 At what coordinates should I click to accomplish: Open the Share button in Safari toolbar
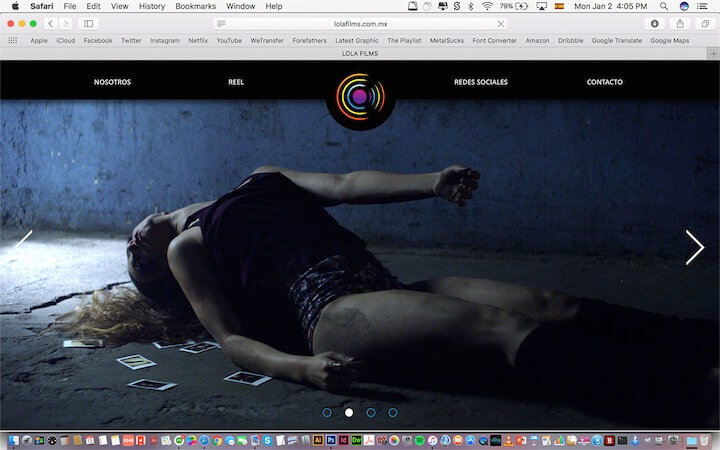pyautogui.click(x=680, y=23)
